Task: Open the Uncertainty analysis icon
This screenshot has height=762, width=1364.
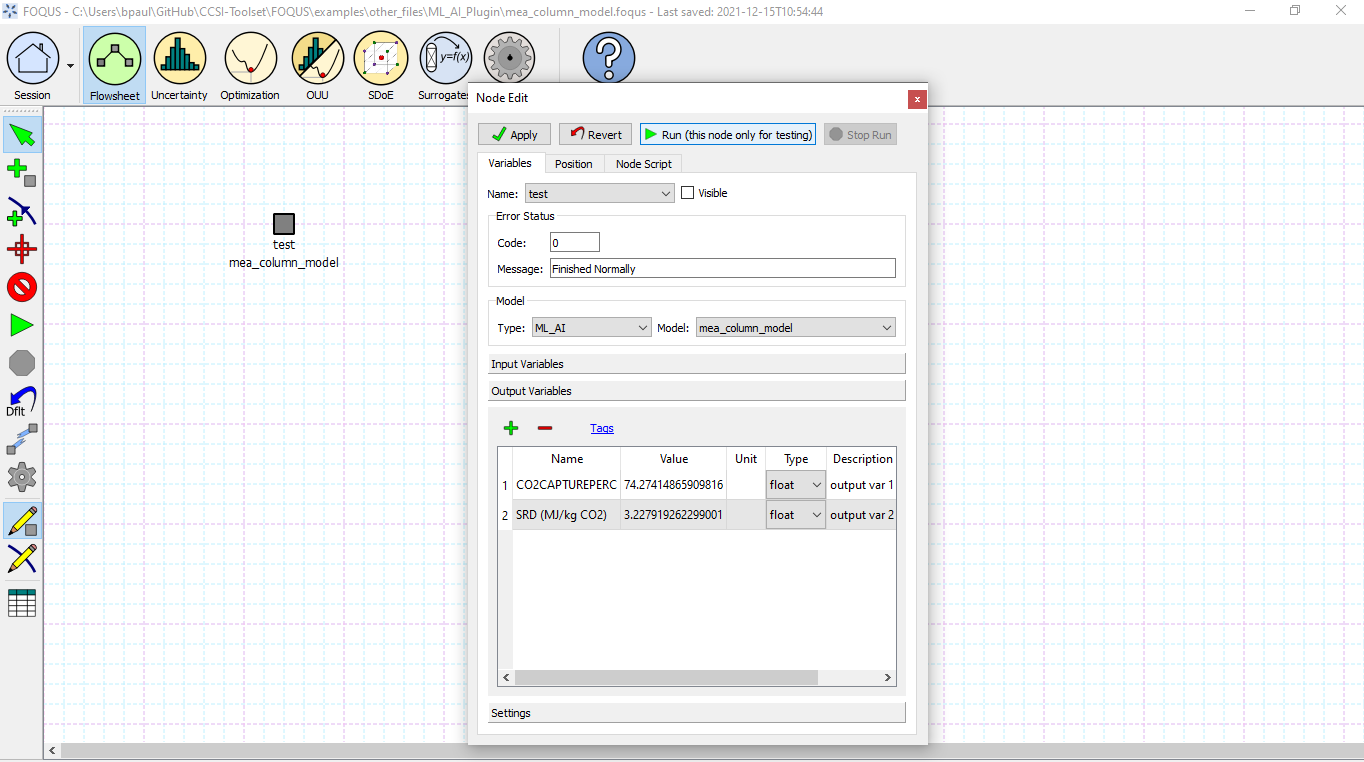Action: click(x=179, y=65)
